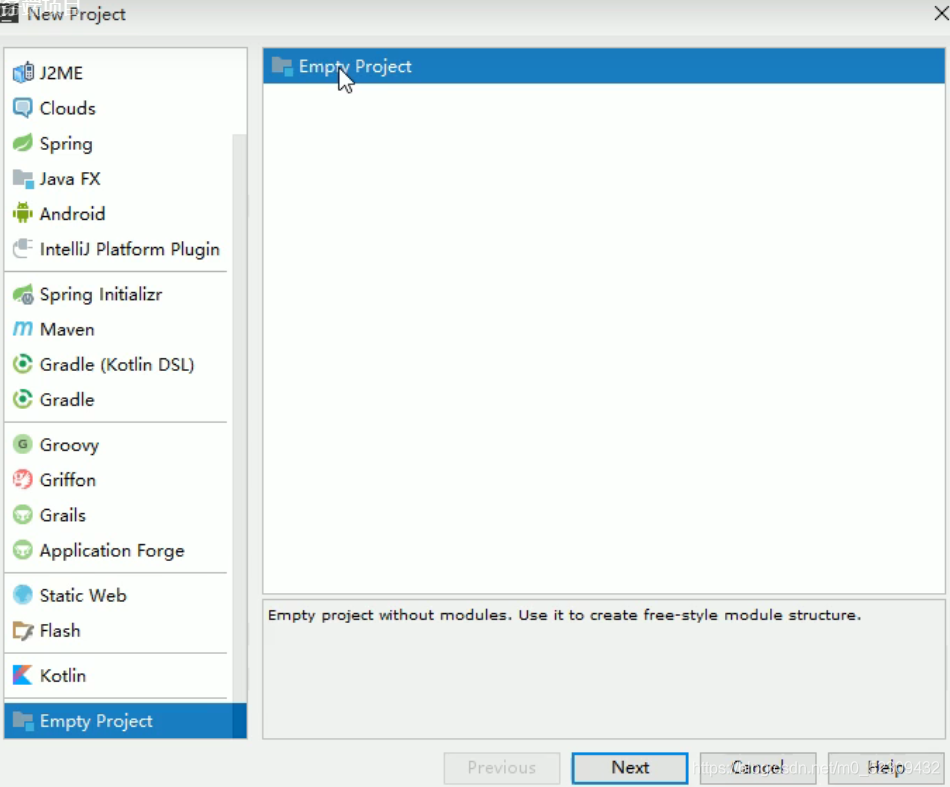
Task: Click the Flash folder icon
Action: (23, 631)
